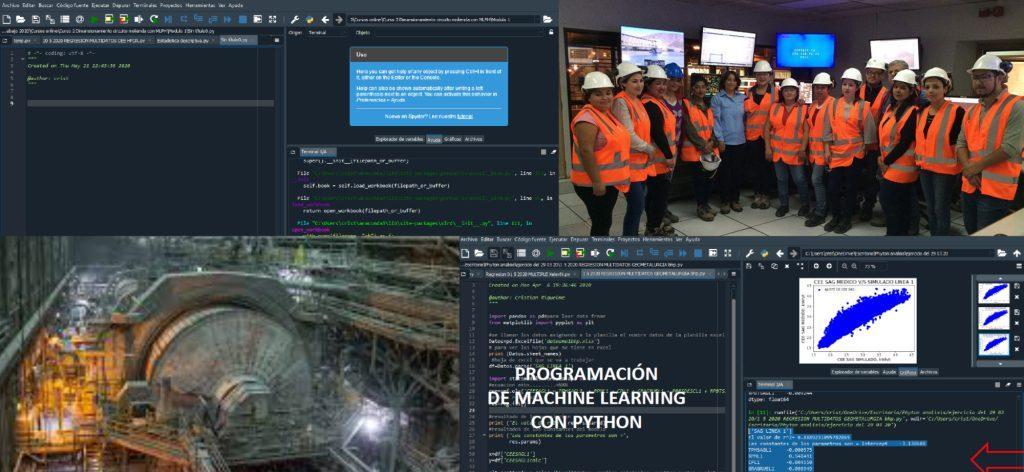1024x472 pixels.
Task: Open PYTHONPATH manager in top-left Spyder
Action: [x=310, y=19]
